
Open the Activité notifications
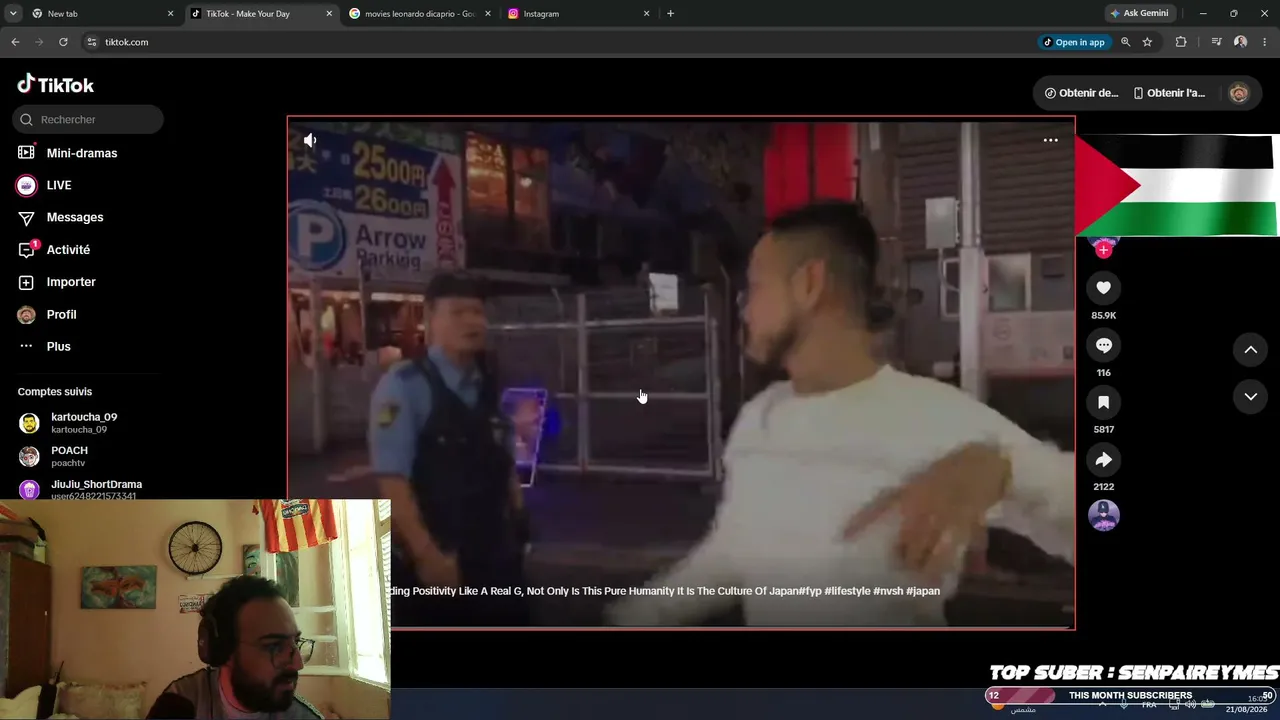pos(68,250)
